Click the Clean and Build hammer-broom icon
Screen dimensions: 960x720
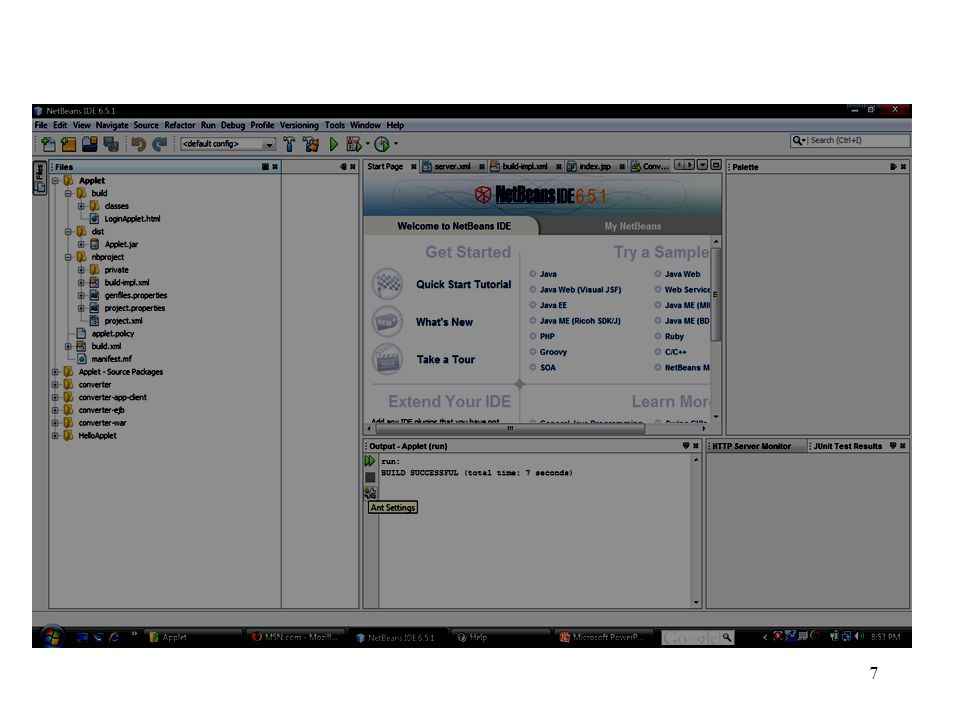coord(311,144)
